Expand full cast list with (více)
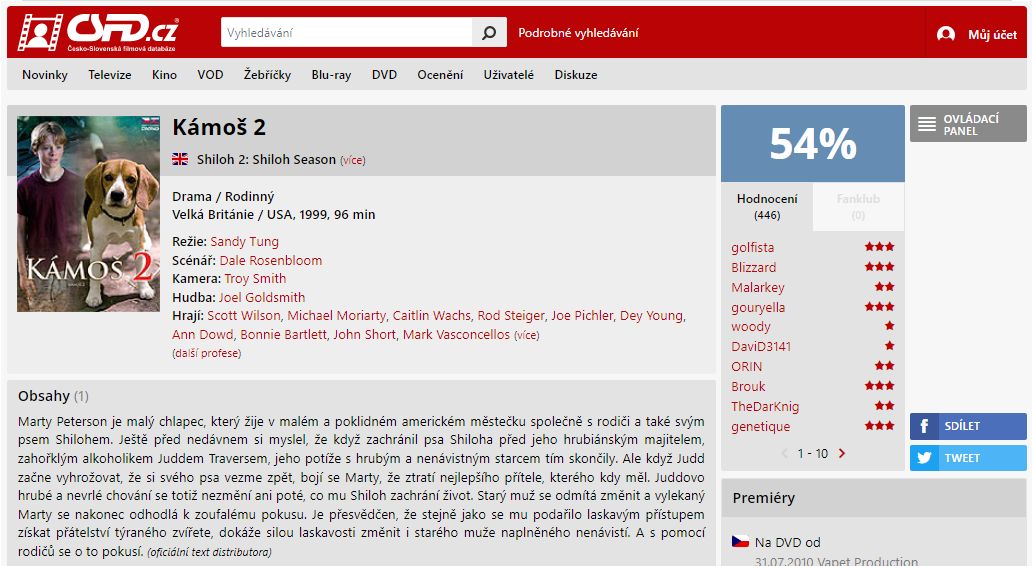 click(x=527, y=335)
